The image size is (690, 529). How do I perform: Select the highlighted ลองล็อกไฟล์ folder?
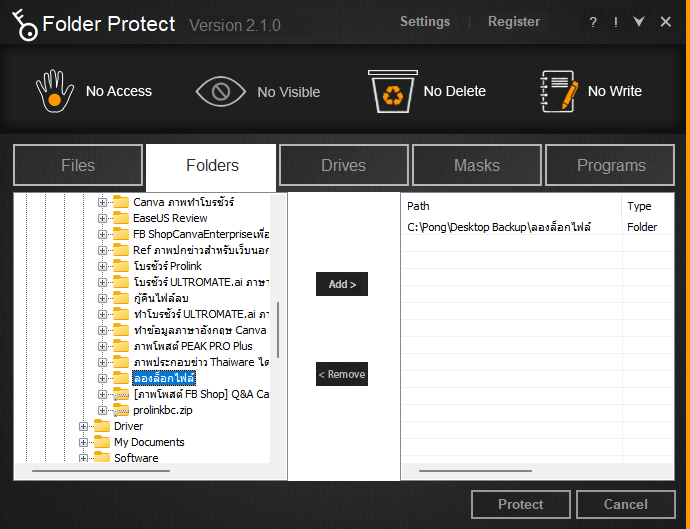coord(164,378)
